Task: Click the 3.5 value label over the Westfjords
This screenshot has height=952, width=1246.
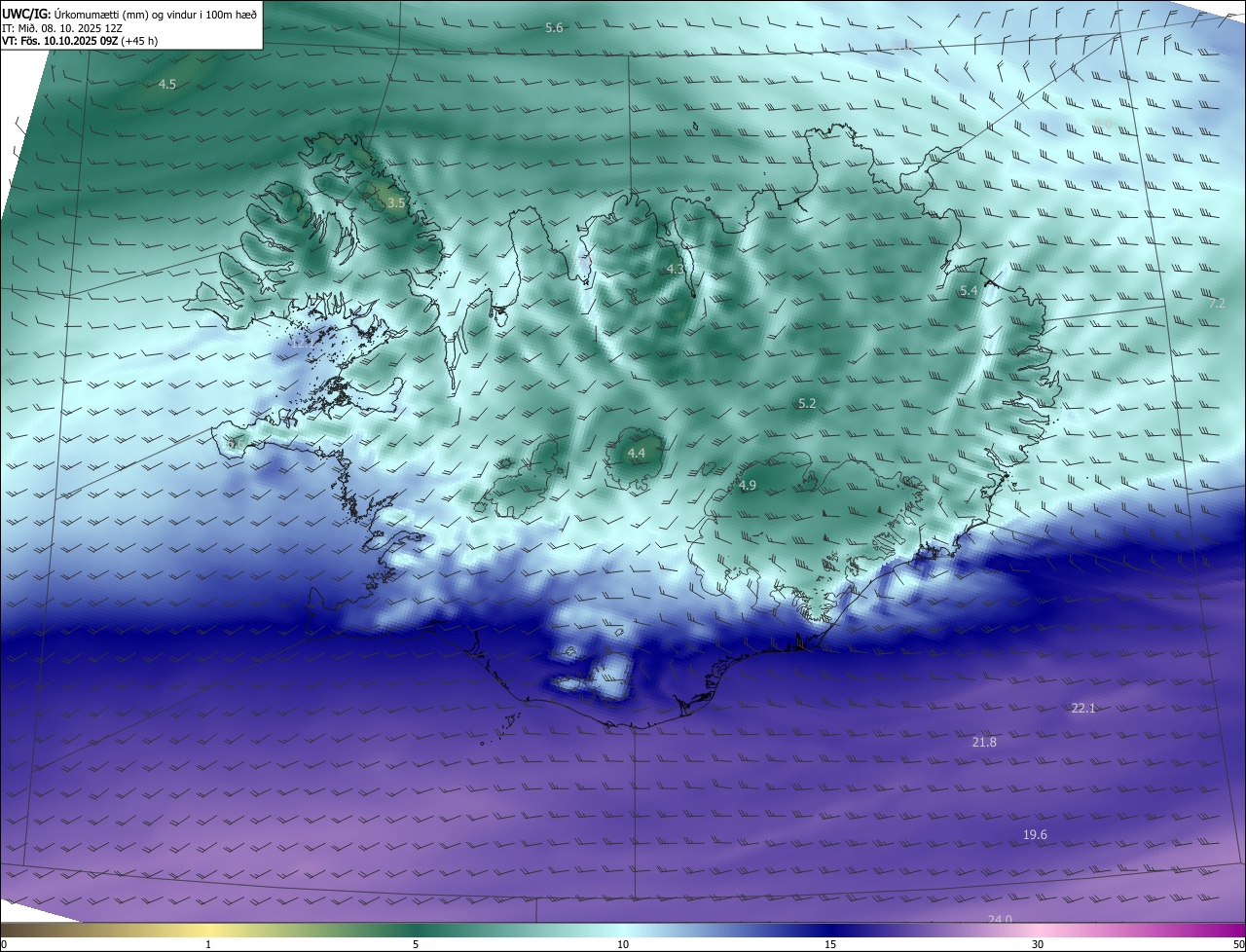Action: coord(396,203)
